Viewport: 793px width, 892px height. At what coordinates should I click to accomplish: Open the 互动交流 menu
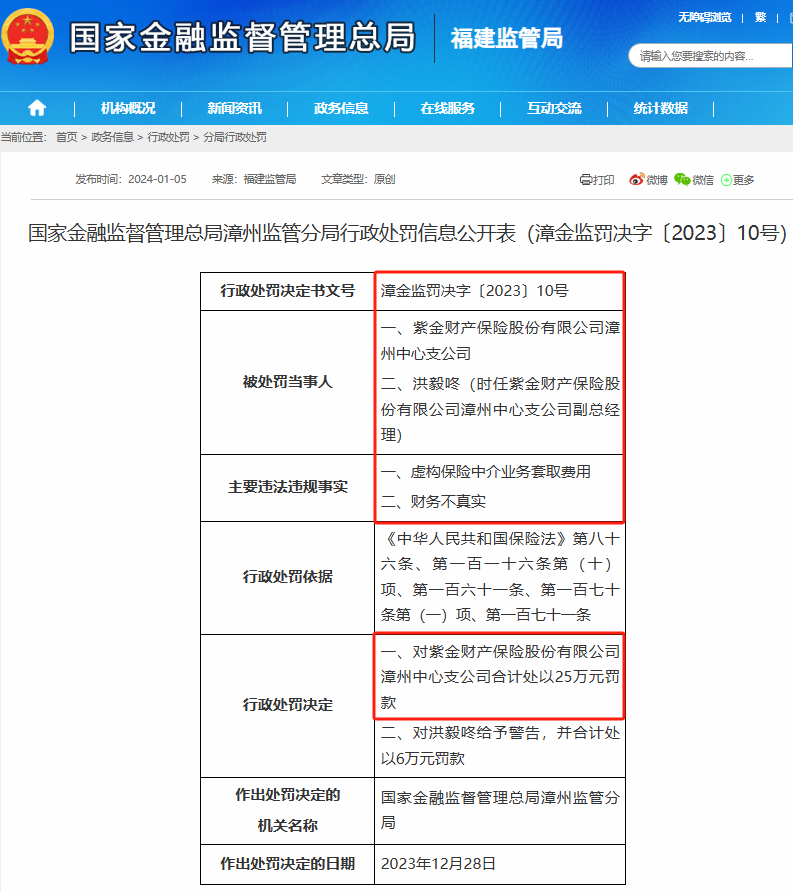554,108
